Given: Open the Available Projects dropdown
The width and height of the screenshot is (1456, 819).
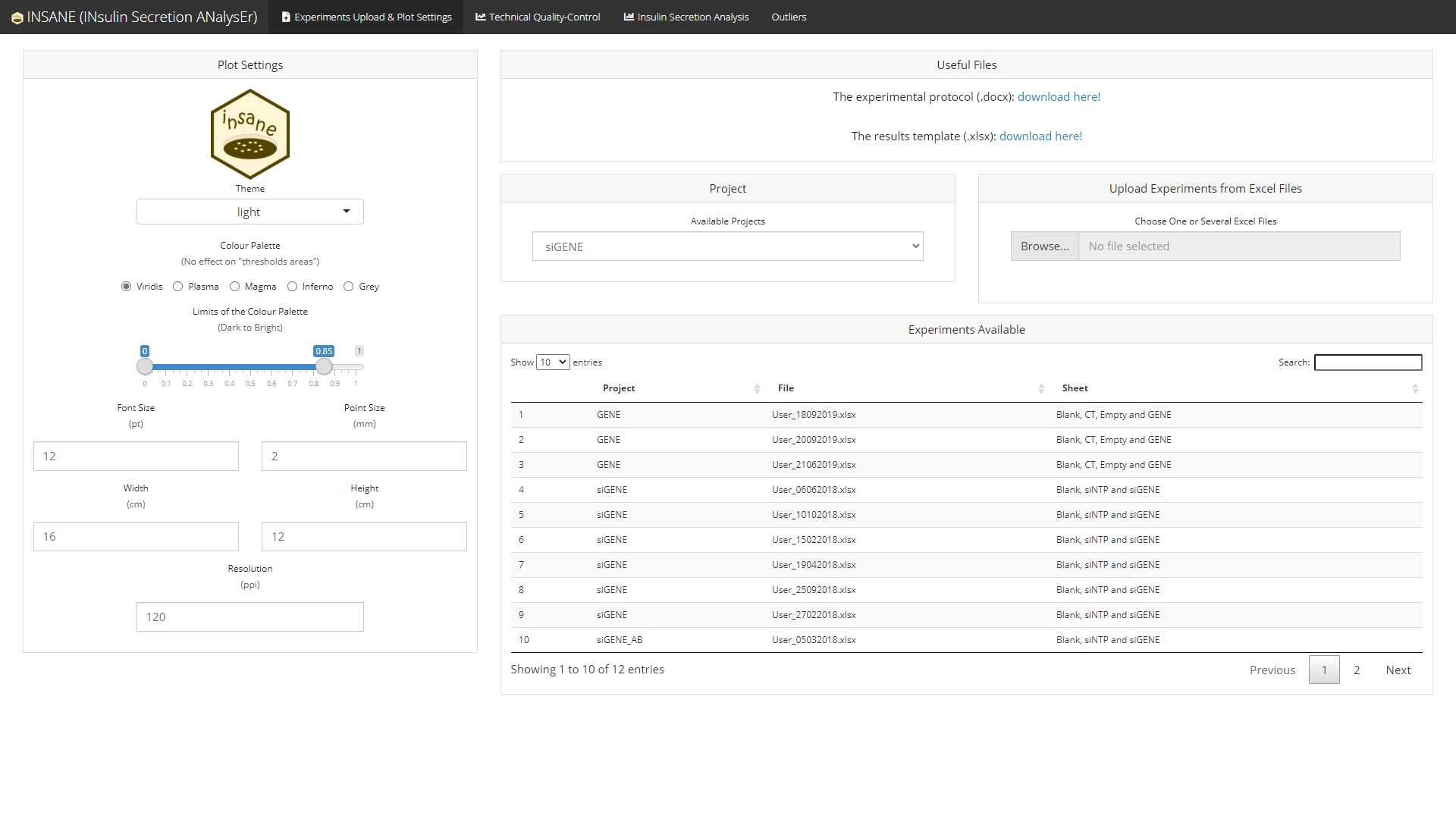Looking at the screenshot, I should [x=727, y=246].
